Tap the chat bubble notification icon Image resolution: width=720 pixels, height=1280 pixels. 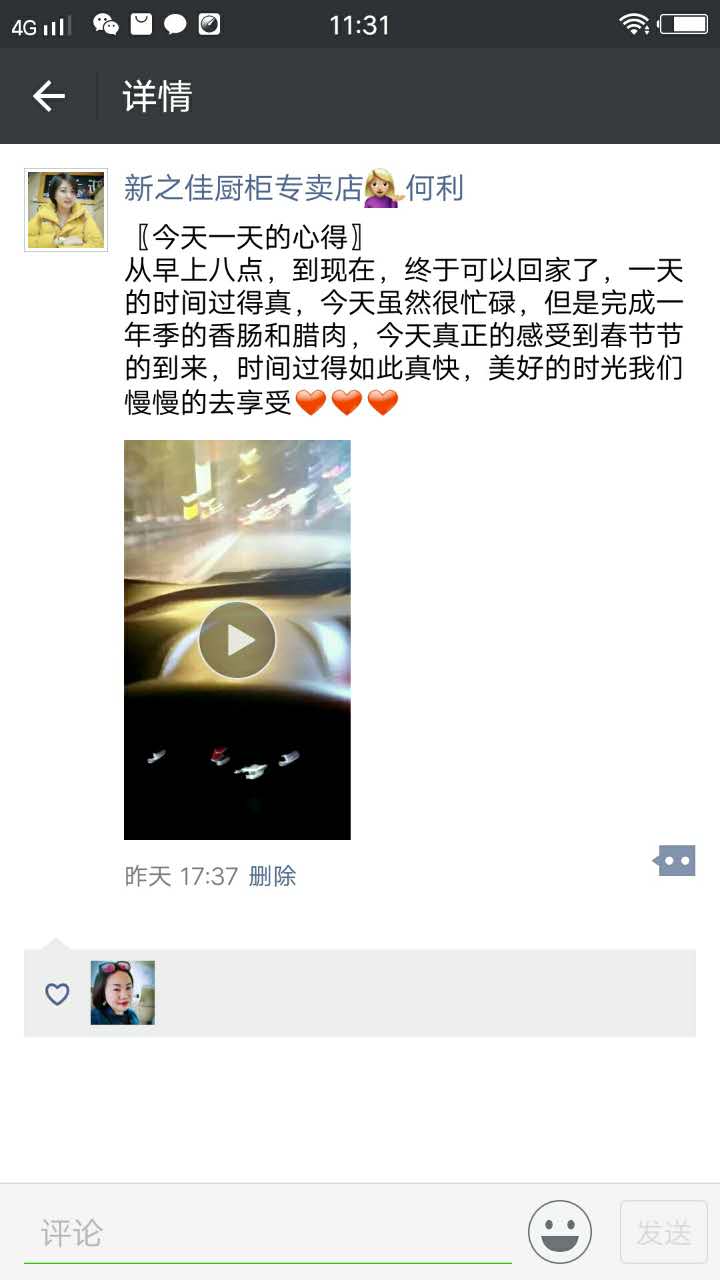pyautogui.click(x=175, y=24)
